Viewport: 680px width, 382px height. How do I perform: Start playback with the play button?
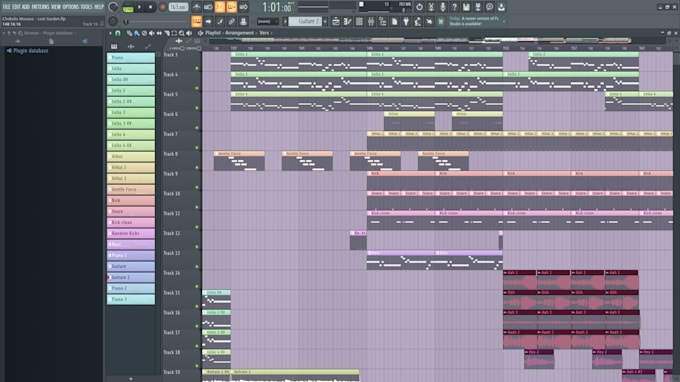[x=139, y=7]
